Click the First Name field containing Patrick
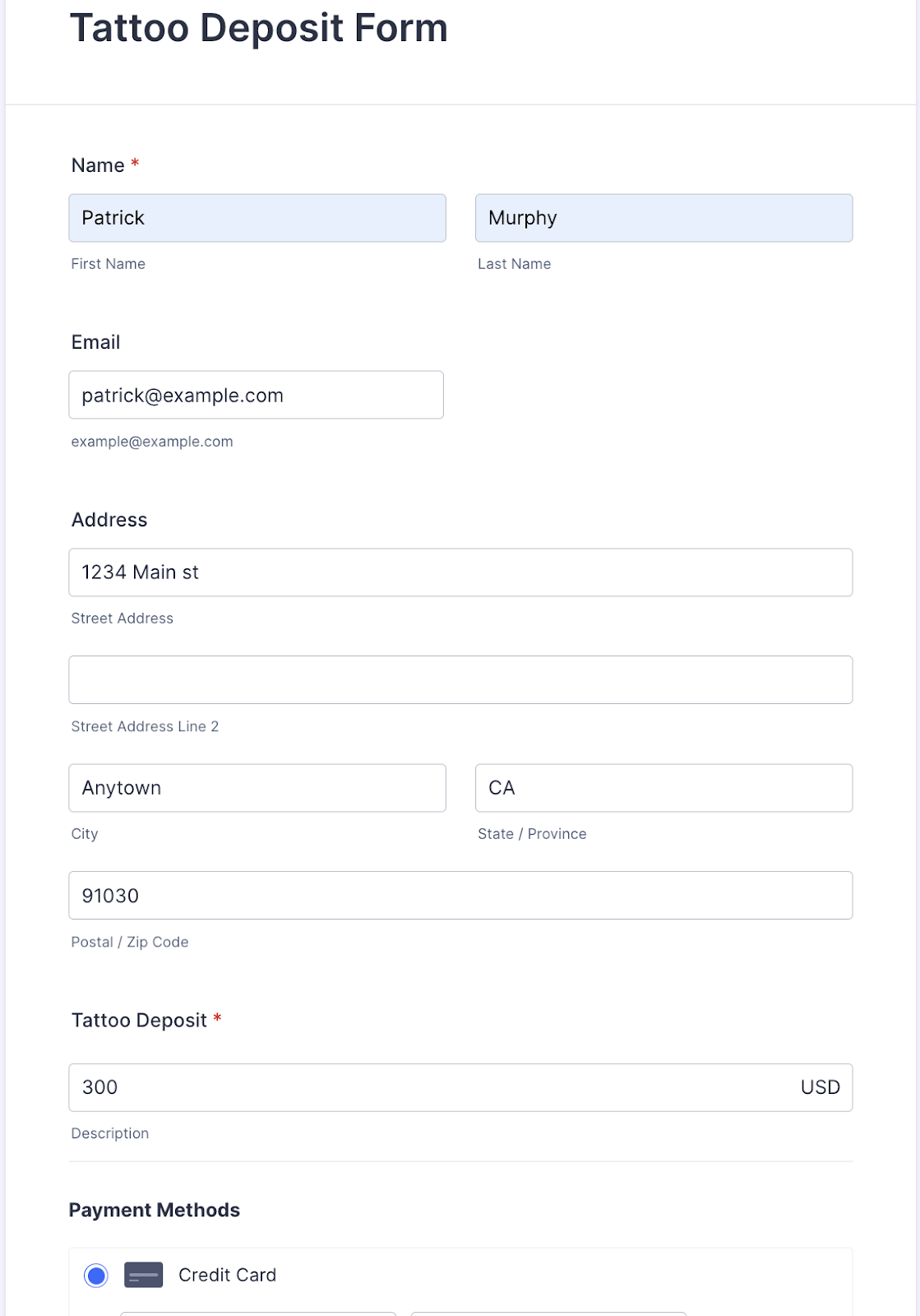Screen dimensions: 920x1316 coord(257,218)
